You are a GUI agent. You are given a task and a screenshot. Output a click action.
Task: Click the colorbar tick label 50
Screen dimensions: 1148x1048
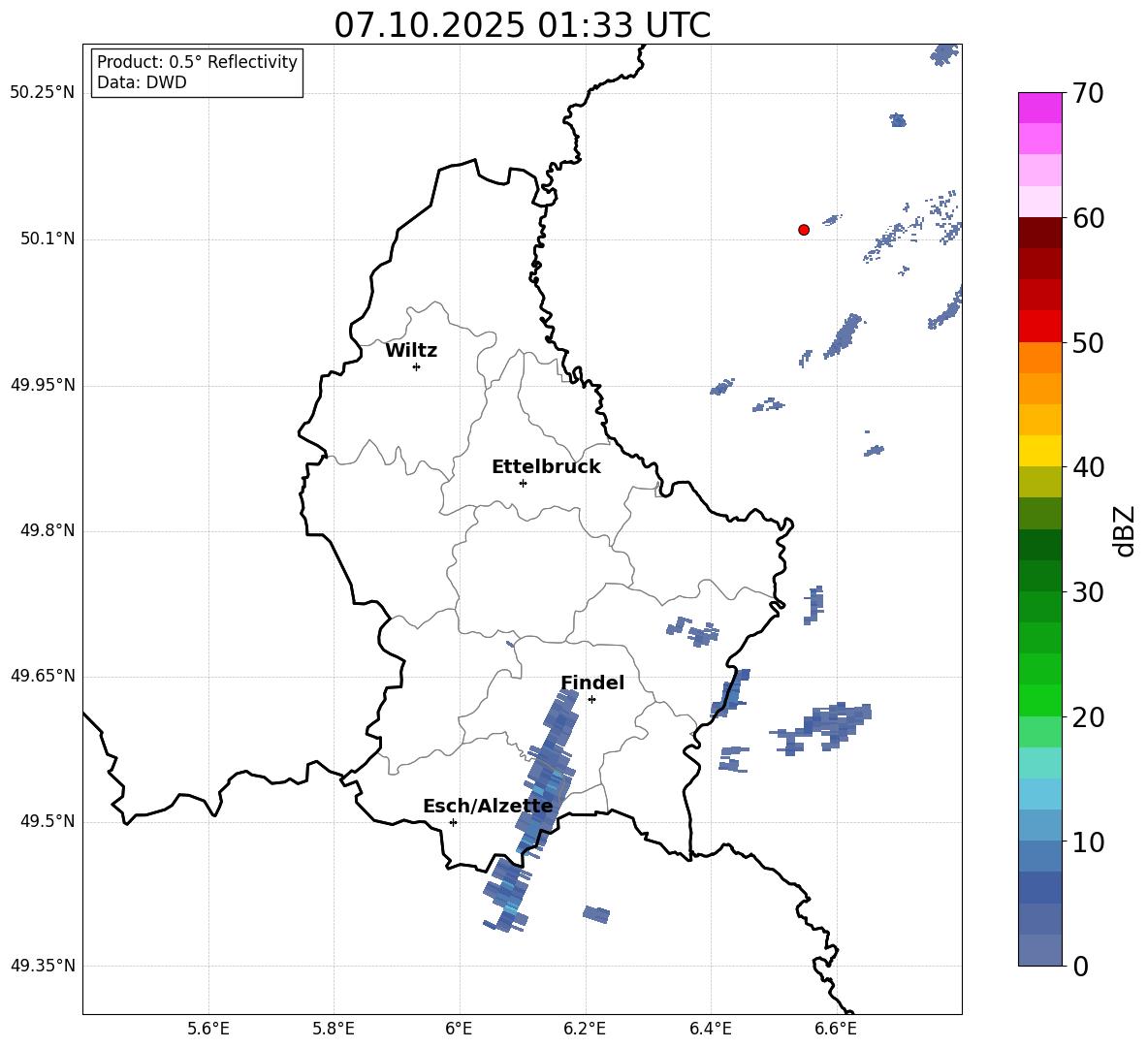[1088, 343]
